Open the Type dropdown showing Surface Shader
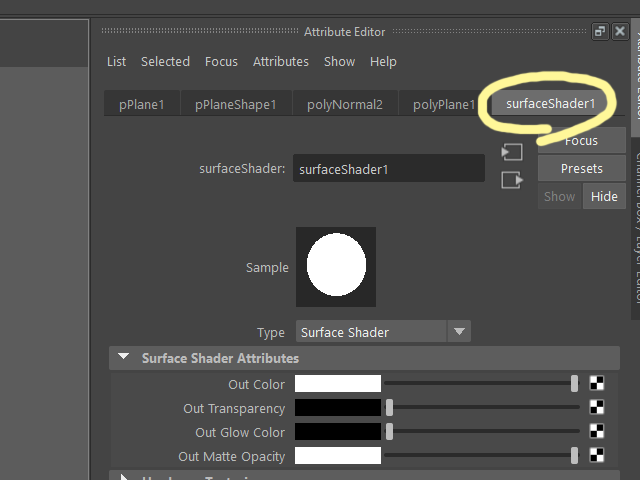 (383, 331)
